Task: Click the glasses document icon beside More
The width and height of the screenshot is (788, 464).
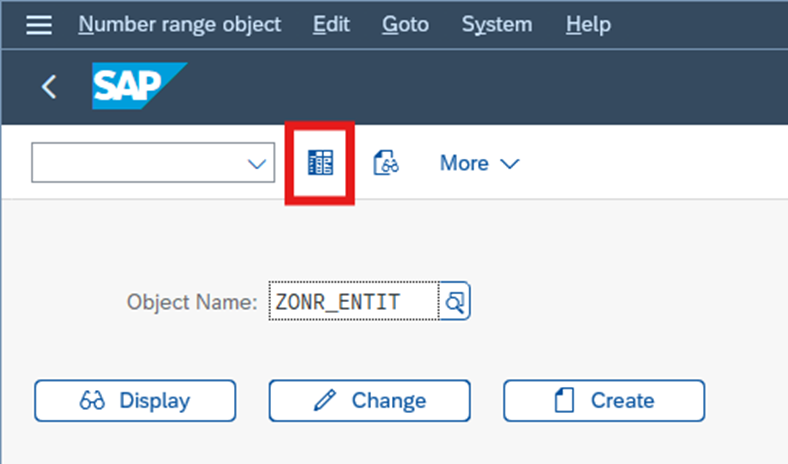Action: point(386,163)
